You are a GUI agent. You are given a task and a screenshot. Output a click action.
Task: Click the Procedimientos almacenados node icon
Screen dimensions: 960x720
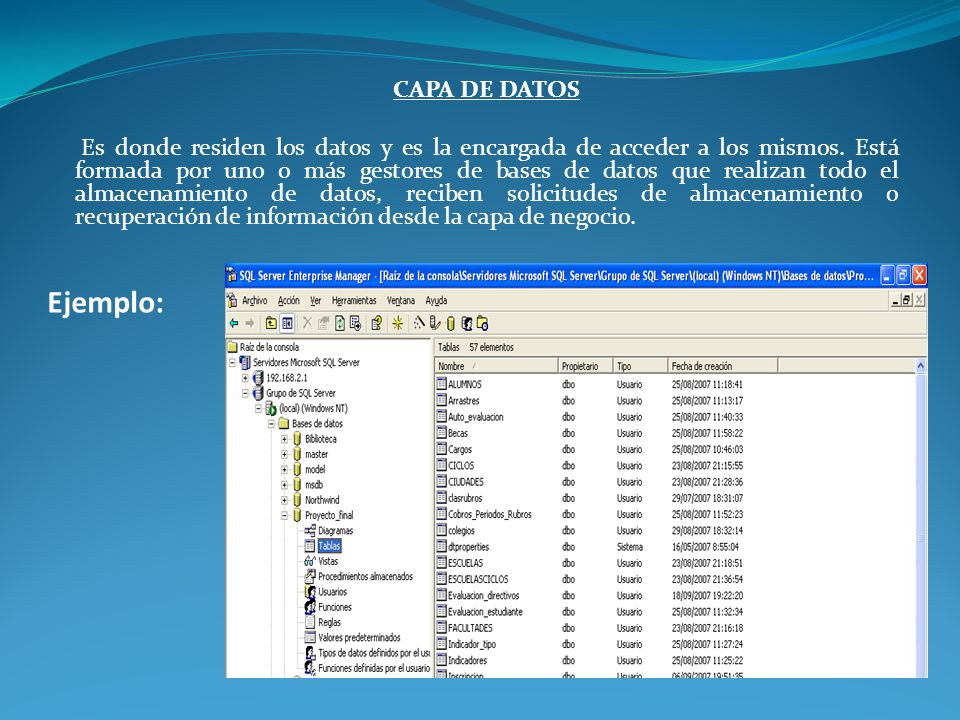[310, 576]
